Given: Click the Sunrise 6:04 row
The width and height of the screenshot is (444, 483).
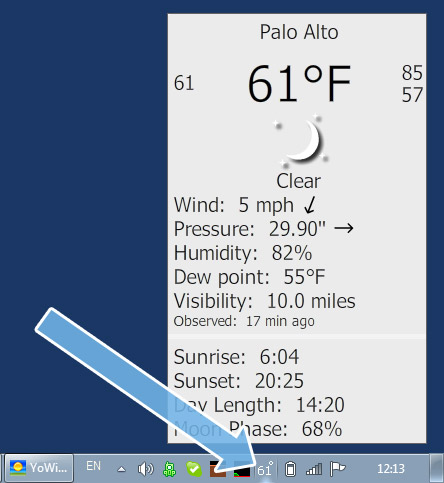Looking at the screenshot, I should [x=236, y=357].
